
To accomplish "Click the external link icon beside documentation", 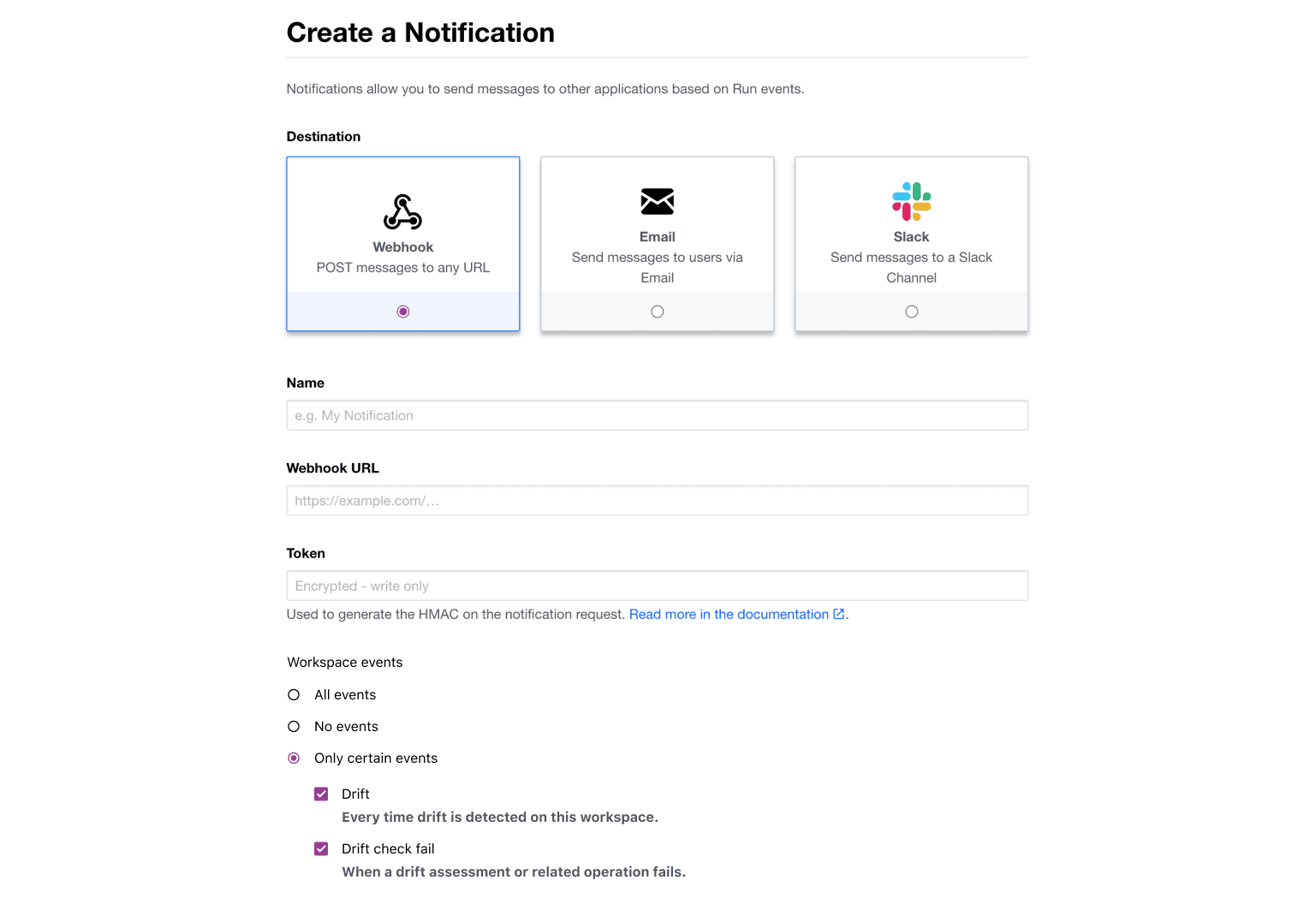I will point(839,614).
